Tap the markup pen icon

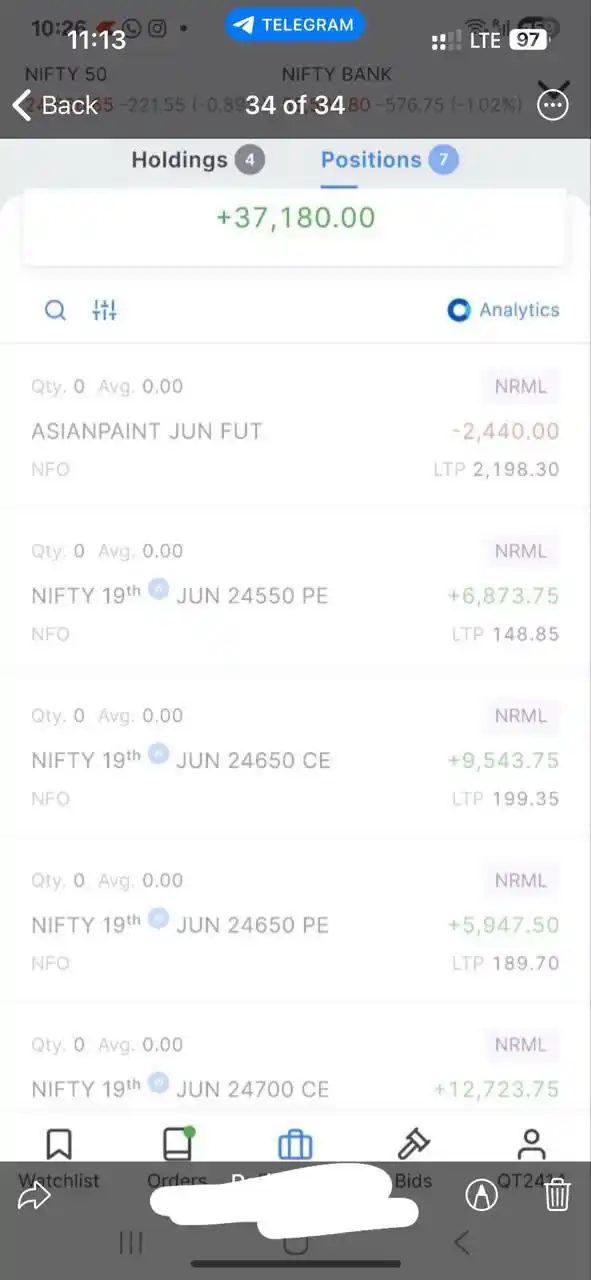click(481, 1195)
